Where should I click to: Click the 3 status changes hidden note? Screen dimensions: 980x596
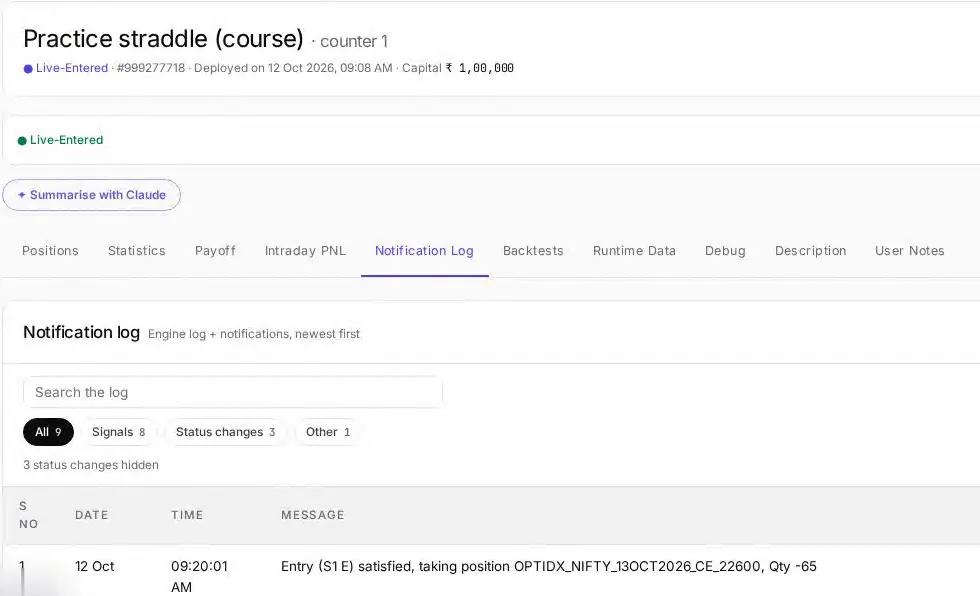[91, 465]
